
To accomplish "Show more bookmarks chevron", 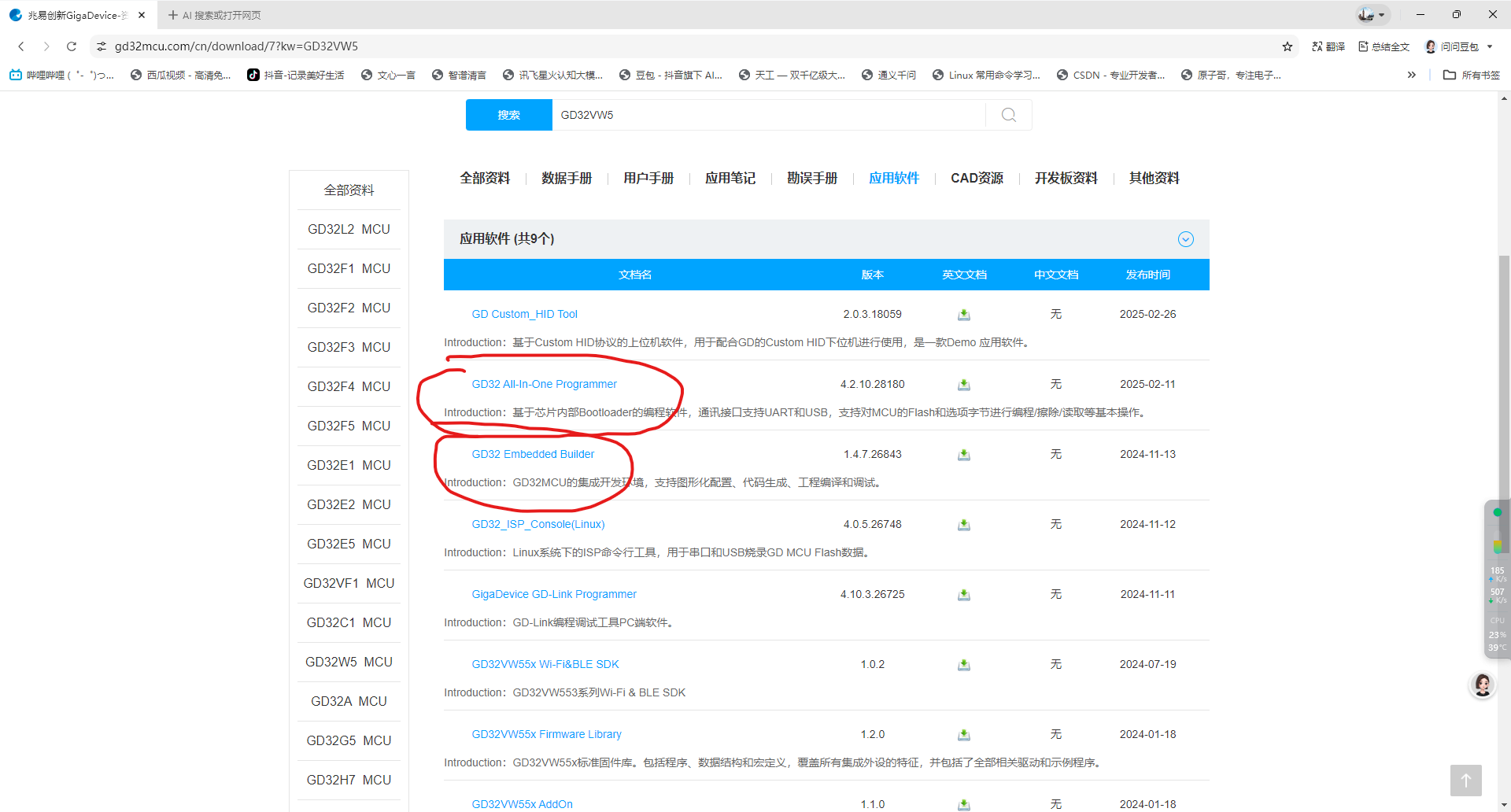I will [1412, 76].
